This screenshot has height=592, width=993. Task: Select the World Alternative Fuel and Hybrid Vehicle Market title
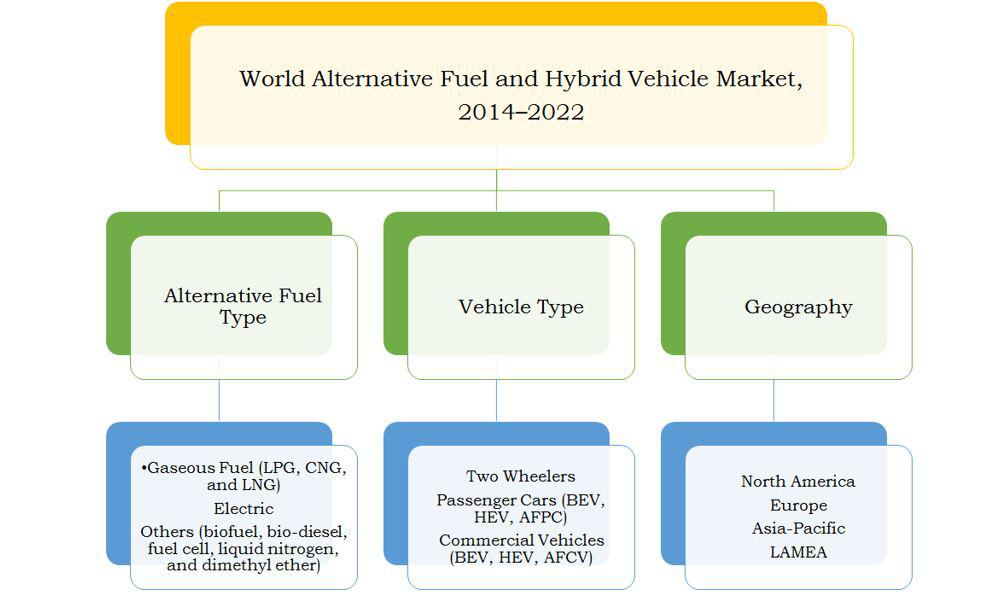pyautogui.click(x=521, y=95)
